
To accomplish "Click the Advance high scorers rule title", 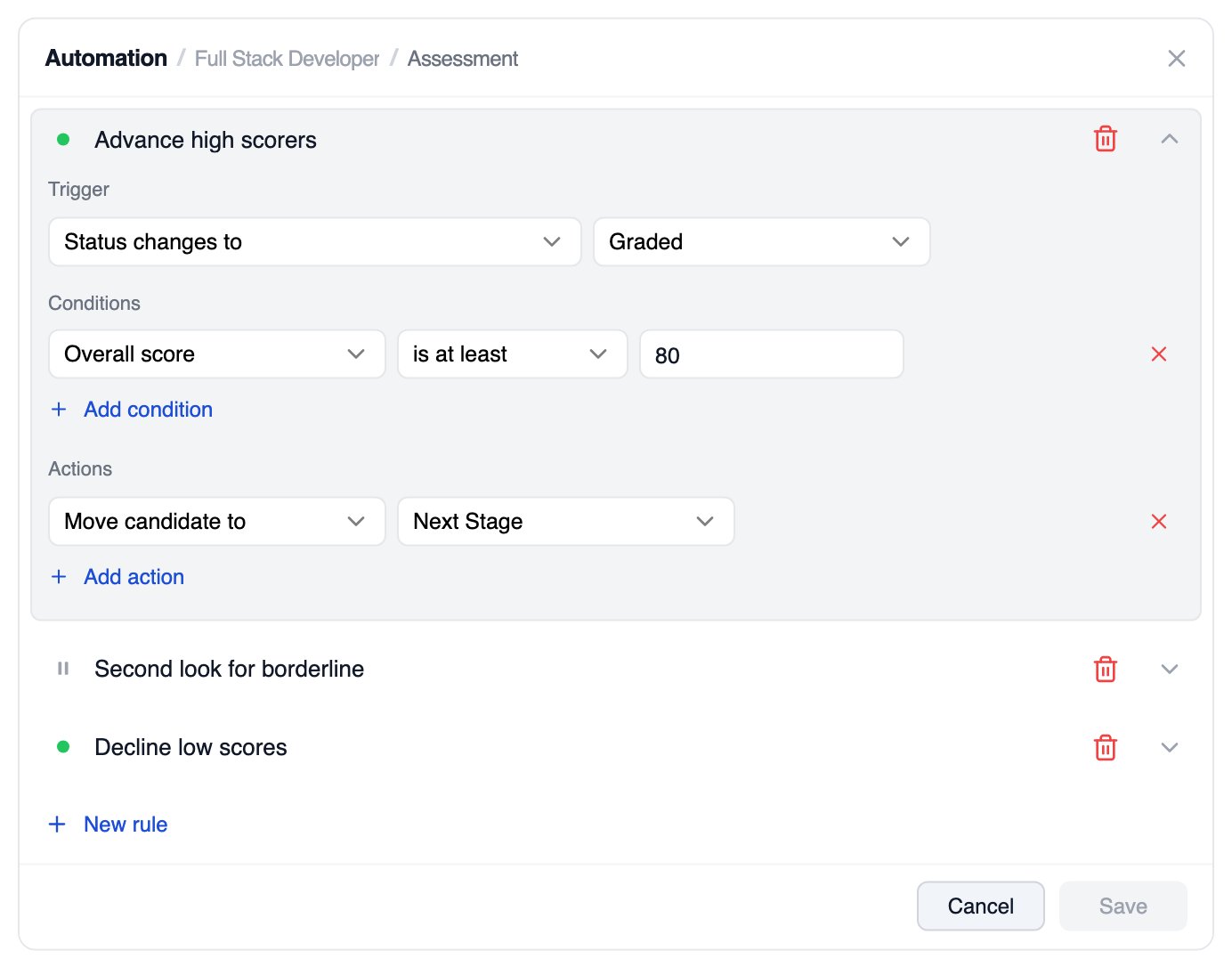I will [x=206, y=140].
